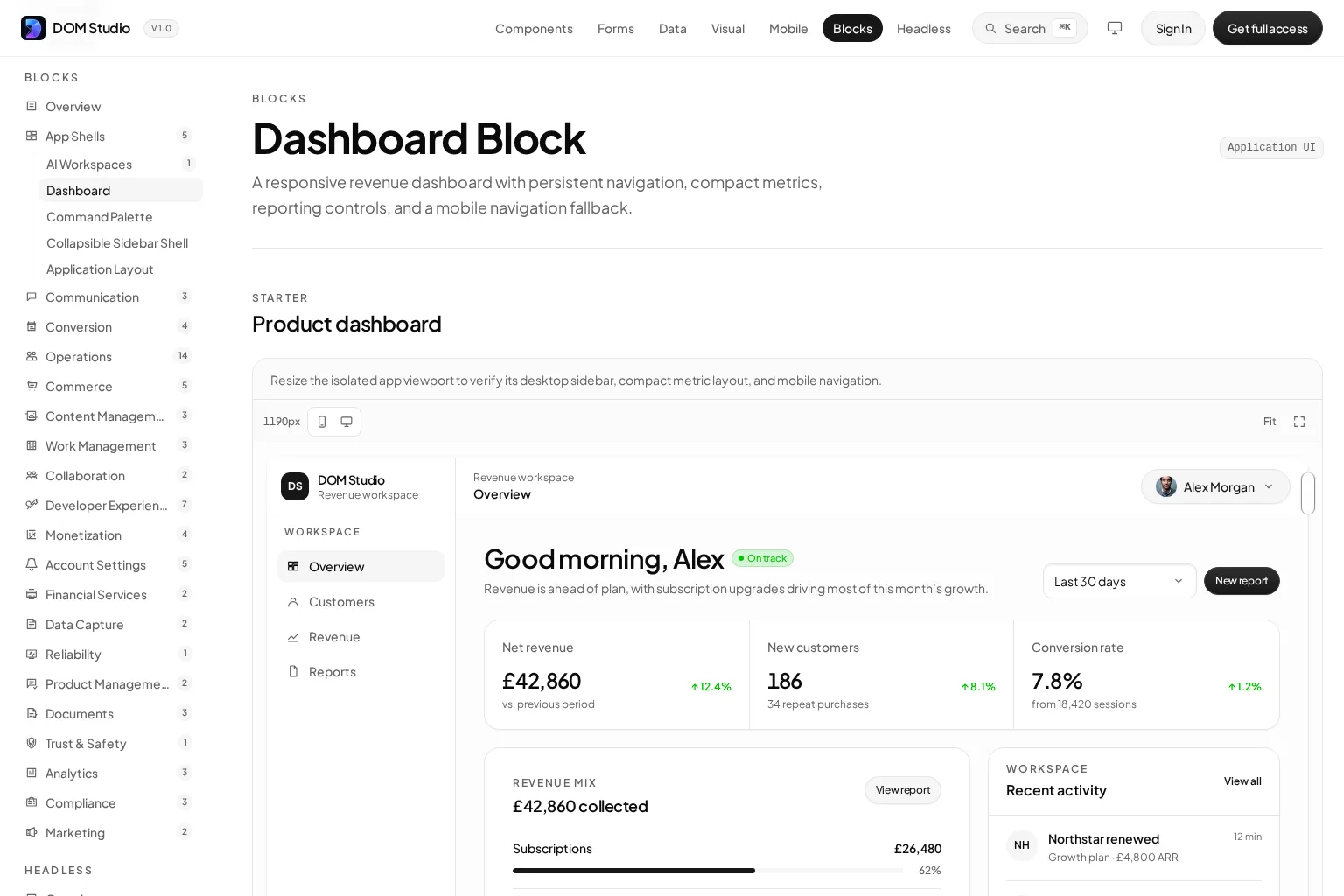
Task: Open fullscreen preview icon
Action: (x=1299, y=422)
